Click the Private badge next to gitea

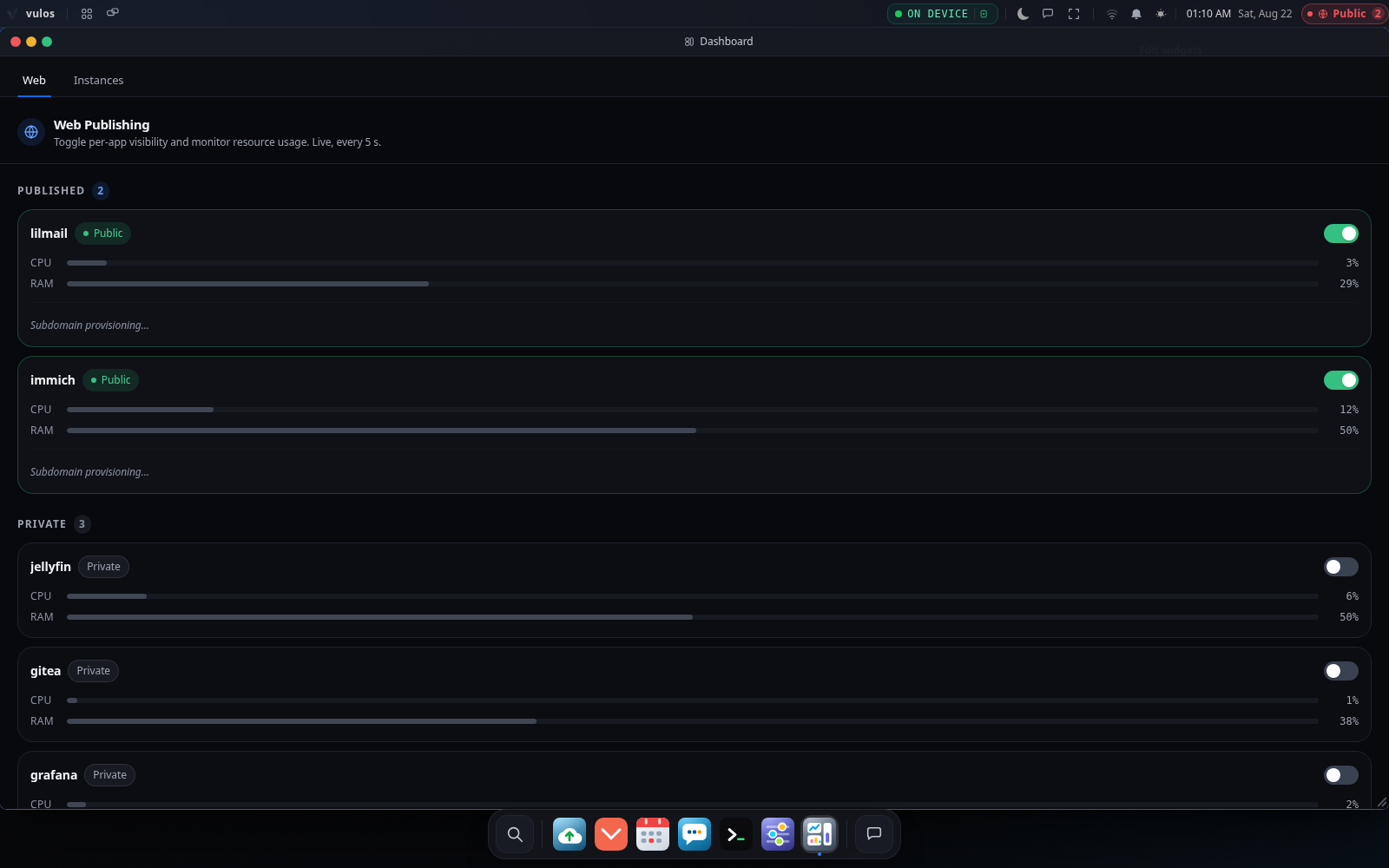coord(93,671)
